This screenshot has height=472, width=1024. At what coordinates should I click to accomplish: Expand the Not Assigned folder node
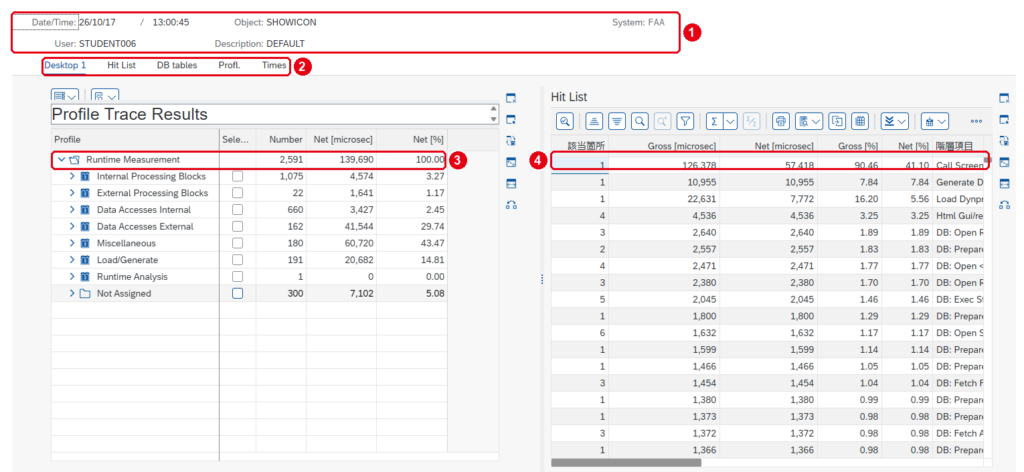point(72,294)
